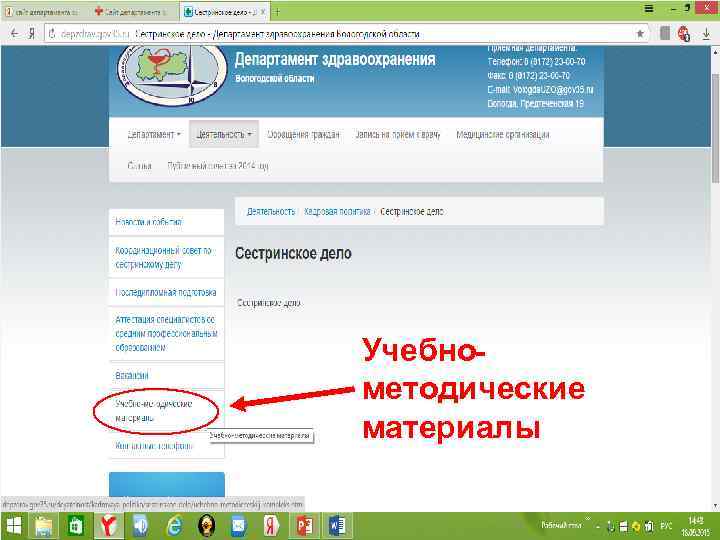Screen dimensions: 720x540
Task: Open Windows Store from the taskbar
Action: 75,526
